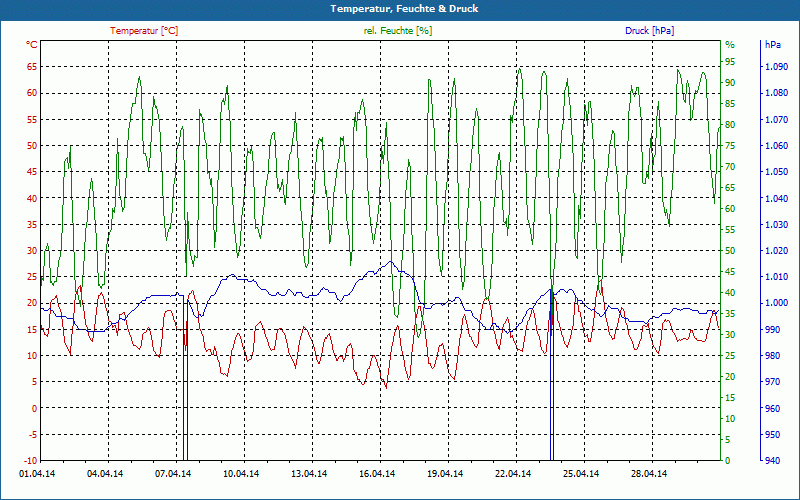Screen dimensions: 800x500
Task: Click the blue pressure axis value 970
Action: 772,382
